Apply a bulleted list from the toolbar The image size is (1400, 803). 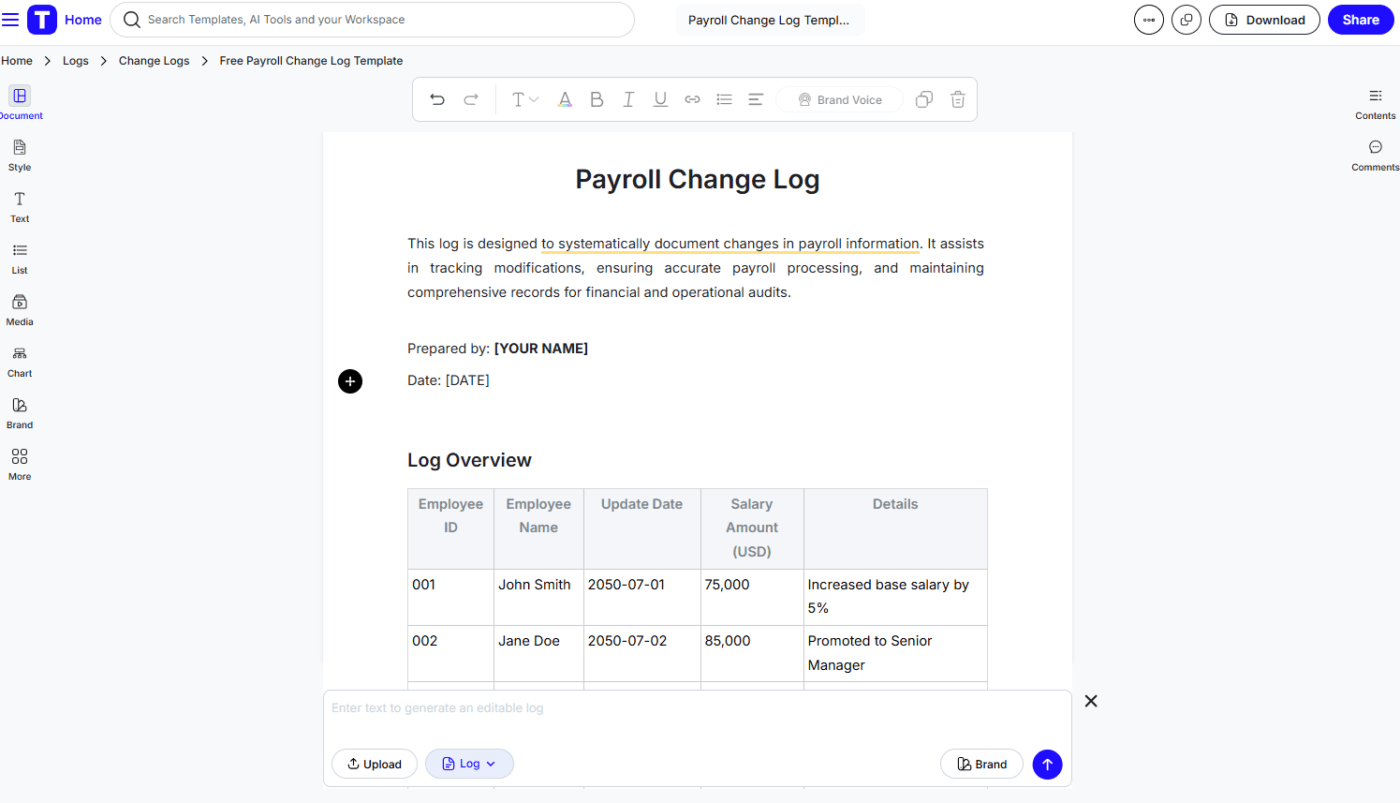click(724, 99)
